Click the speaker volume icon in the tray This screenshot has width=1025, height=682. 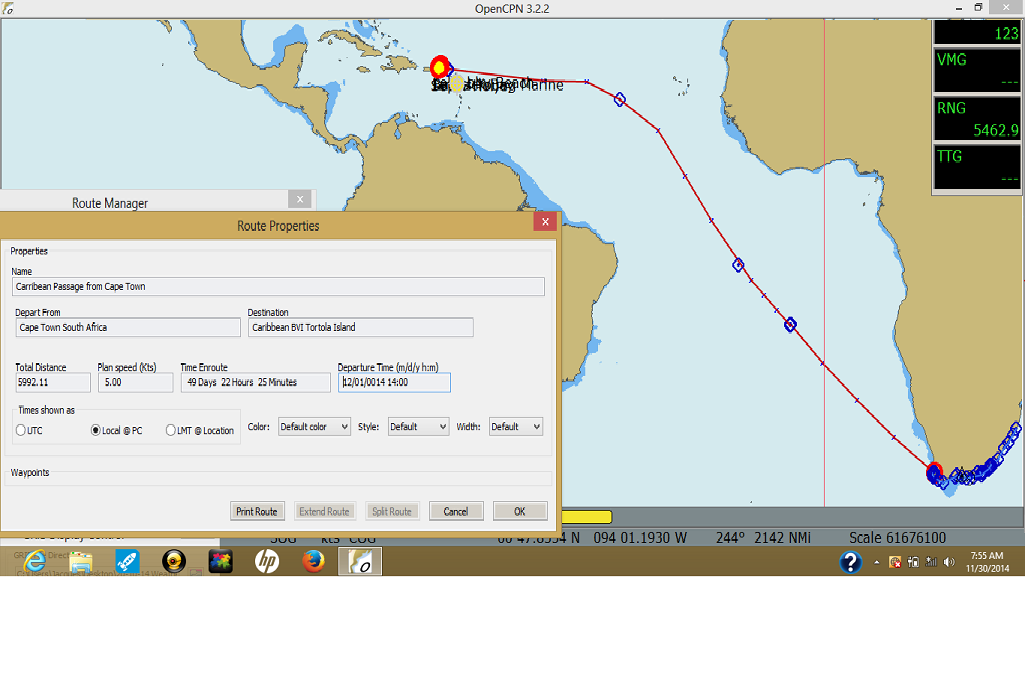click(948, 562)
